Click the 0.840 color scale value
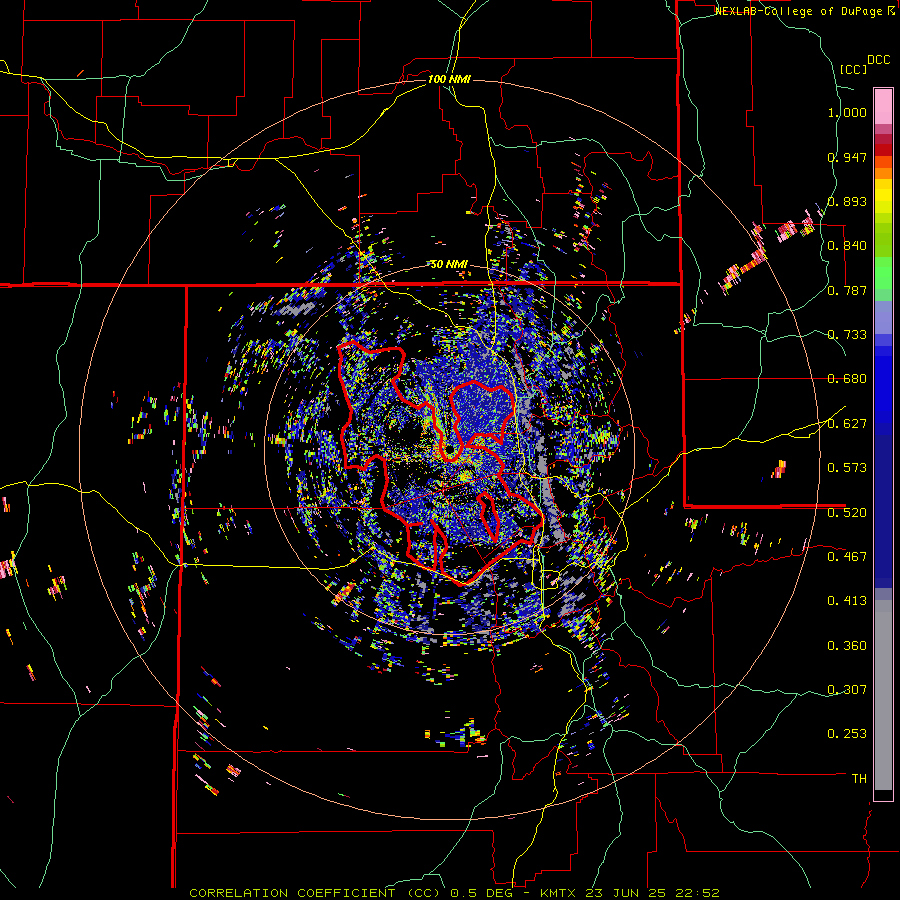The image size is (900, 900). 847,246
